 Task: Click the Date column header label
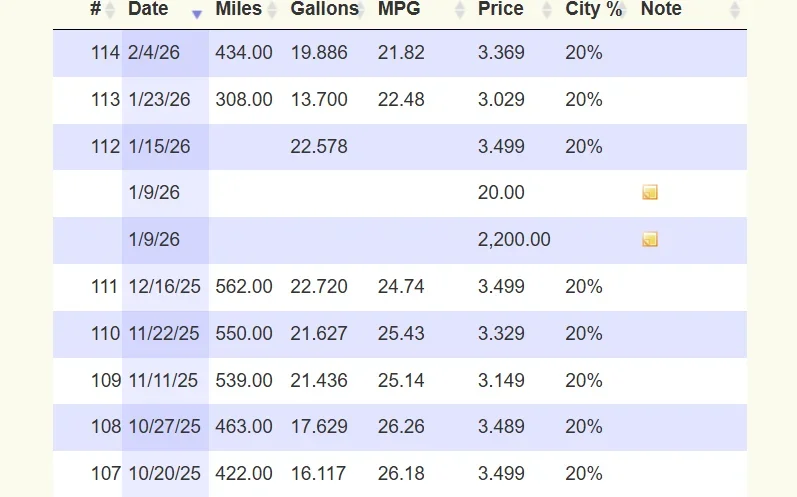click(x=148, y=9)
